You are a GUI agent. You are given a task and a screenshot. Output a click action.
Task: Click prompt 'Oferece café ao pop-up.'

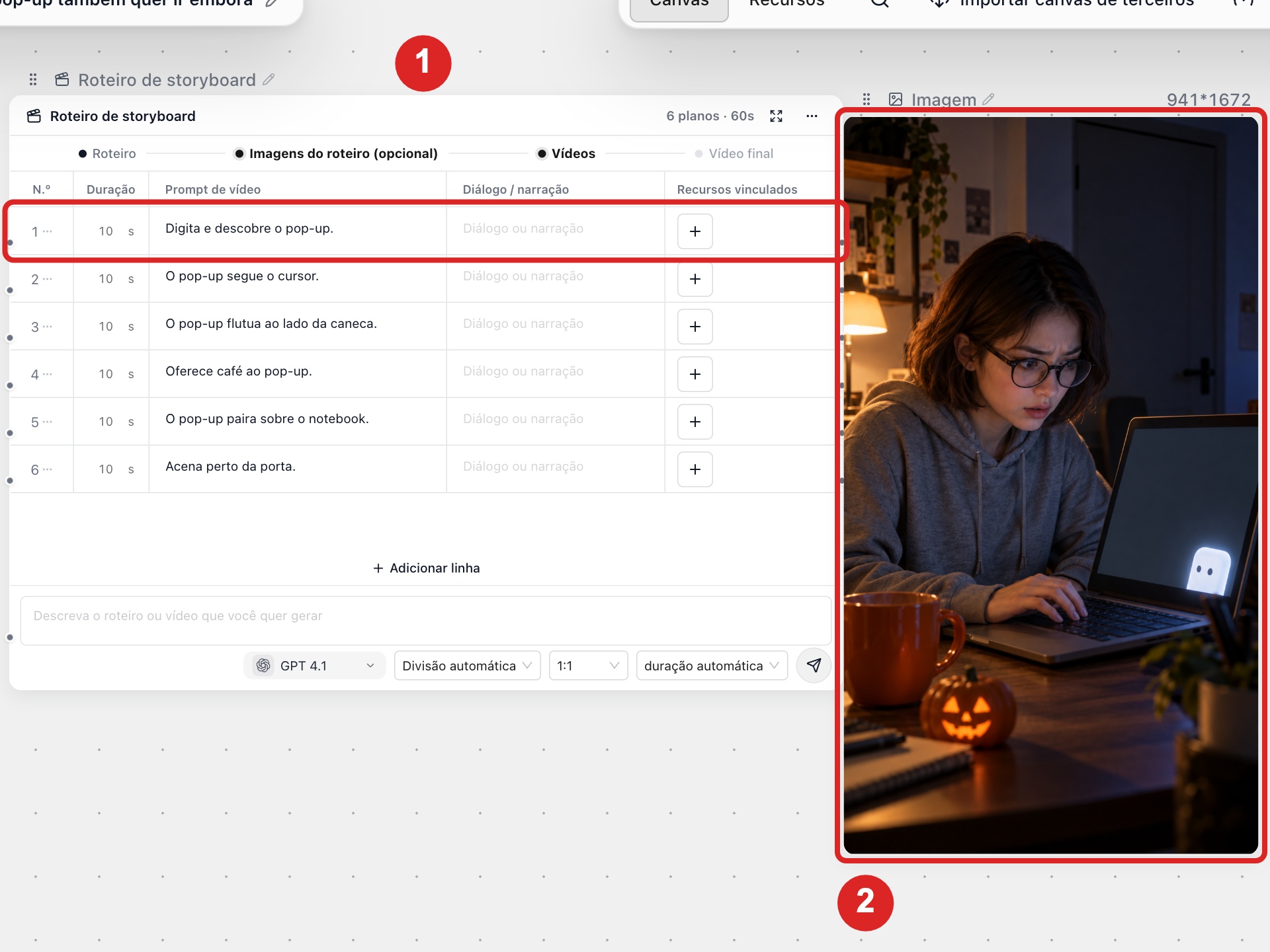(239, 372)
